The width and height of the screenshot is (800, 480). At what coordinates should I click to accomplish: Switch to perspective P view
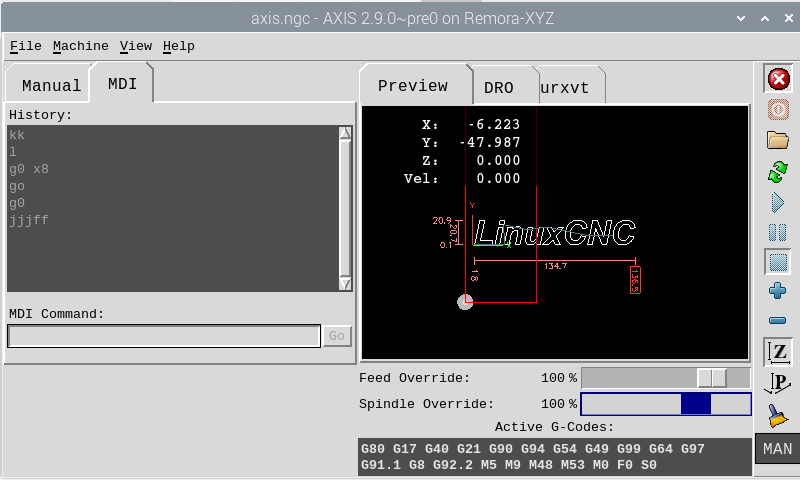[778, 383]
